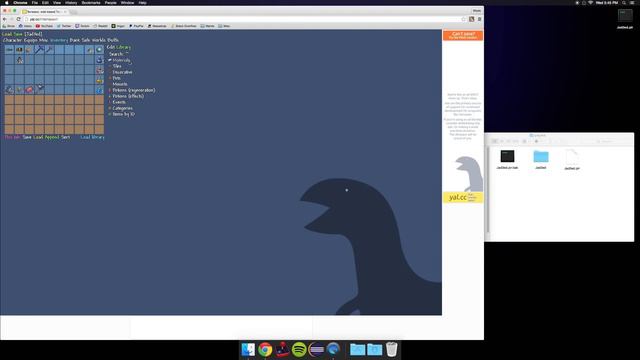Select the second hotbar slot item
The width and height of the screenshot is (640, 360).
[19, 50]
